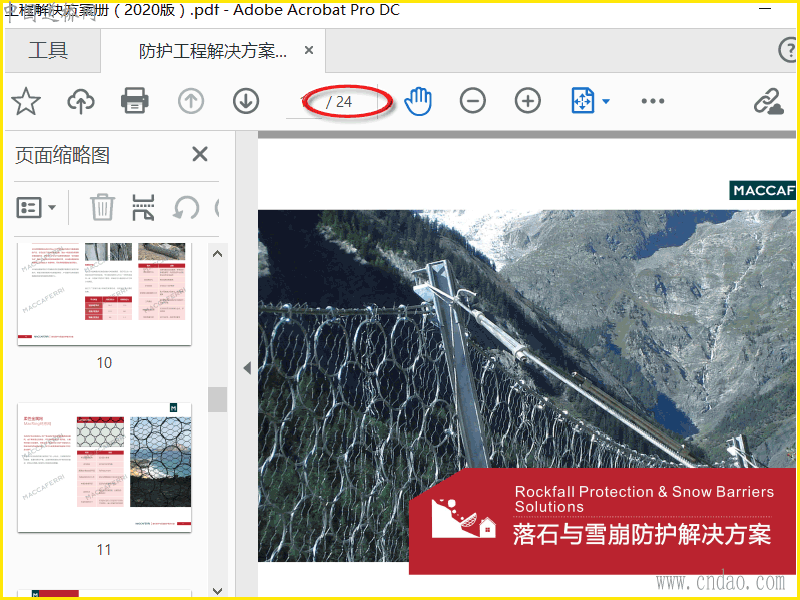The image size is (800, 600).
Task: Click the 页面缩略图 panel heading
Action: pyautogui.click(x=62, y=155)
